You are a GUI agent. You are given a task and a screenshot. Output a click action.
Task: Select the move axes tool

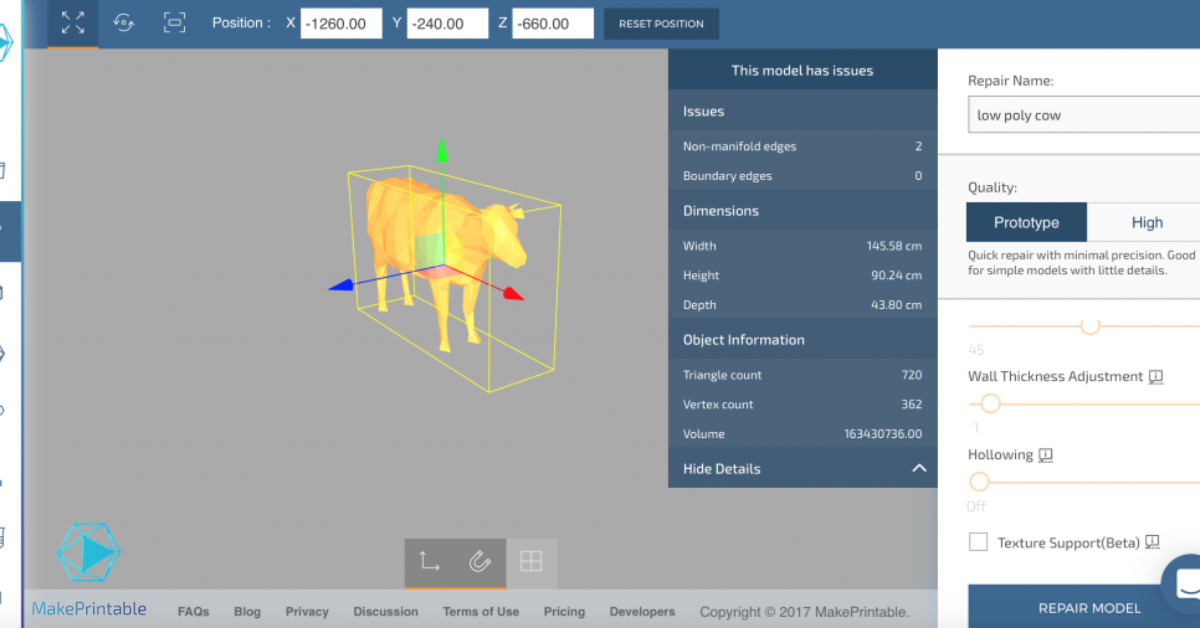coord(428,563)
